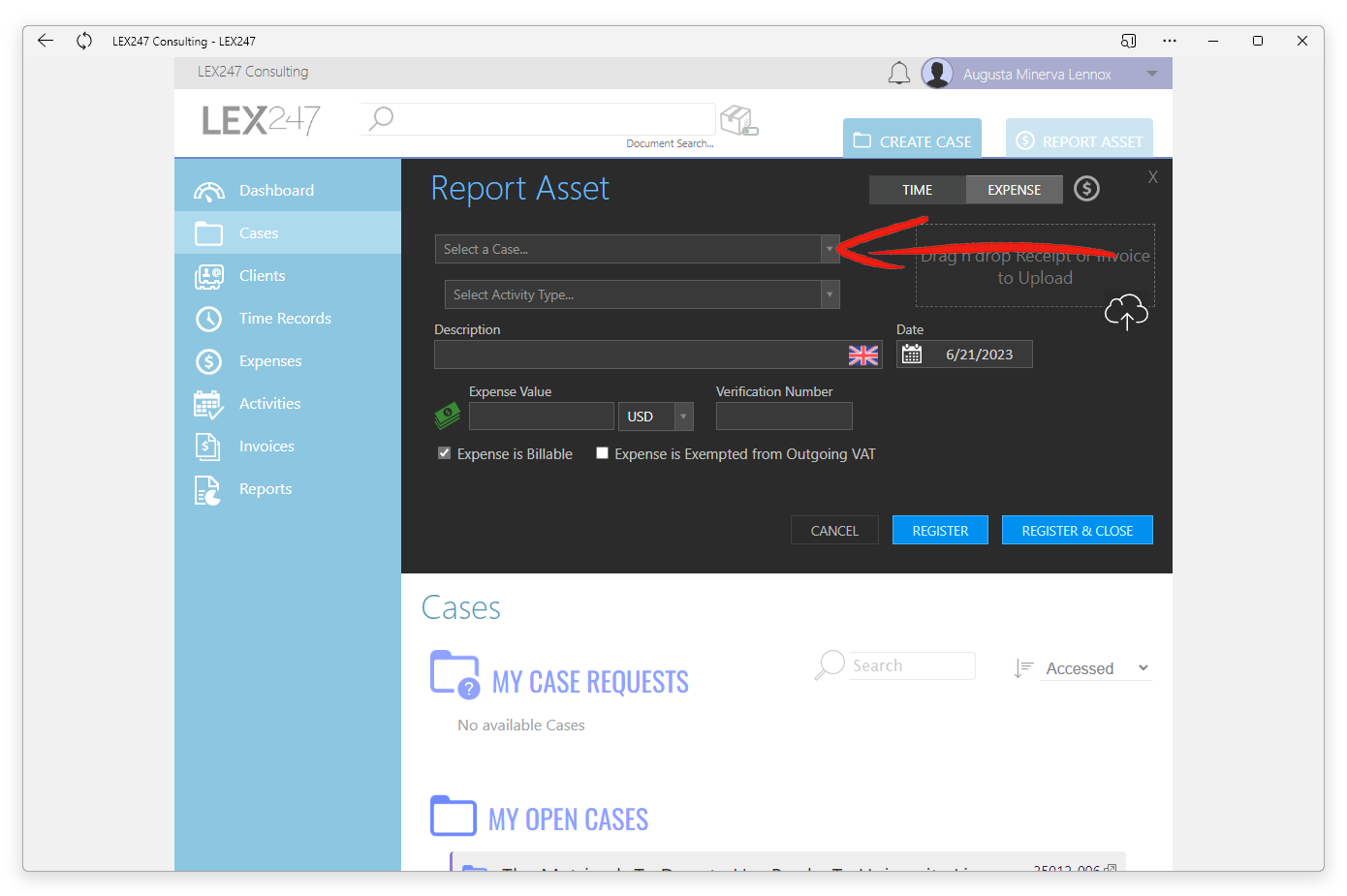This screenshot has width=1347, height=896.
Task: Click the Invoices document icon
Action: coord(207,447)
